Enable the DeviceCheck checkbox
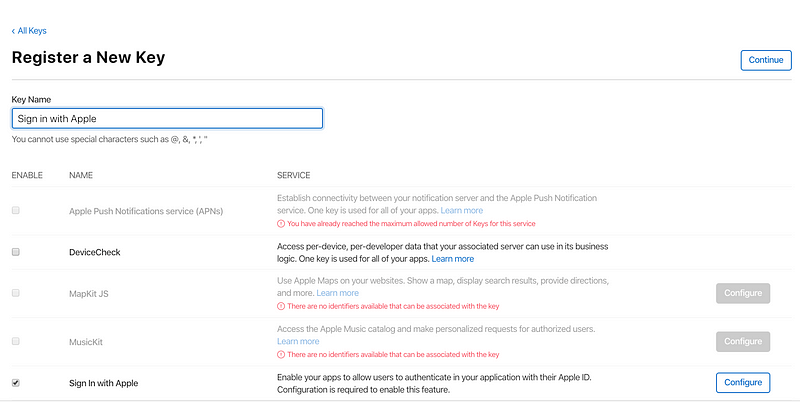Image resolution: width=800 pixels, height=403 pixels. [x=16, y=252]
